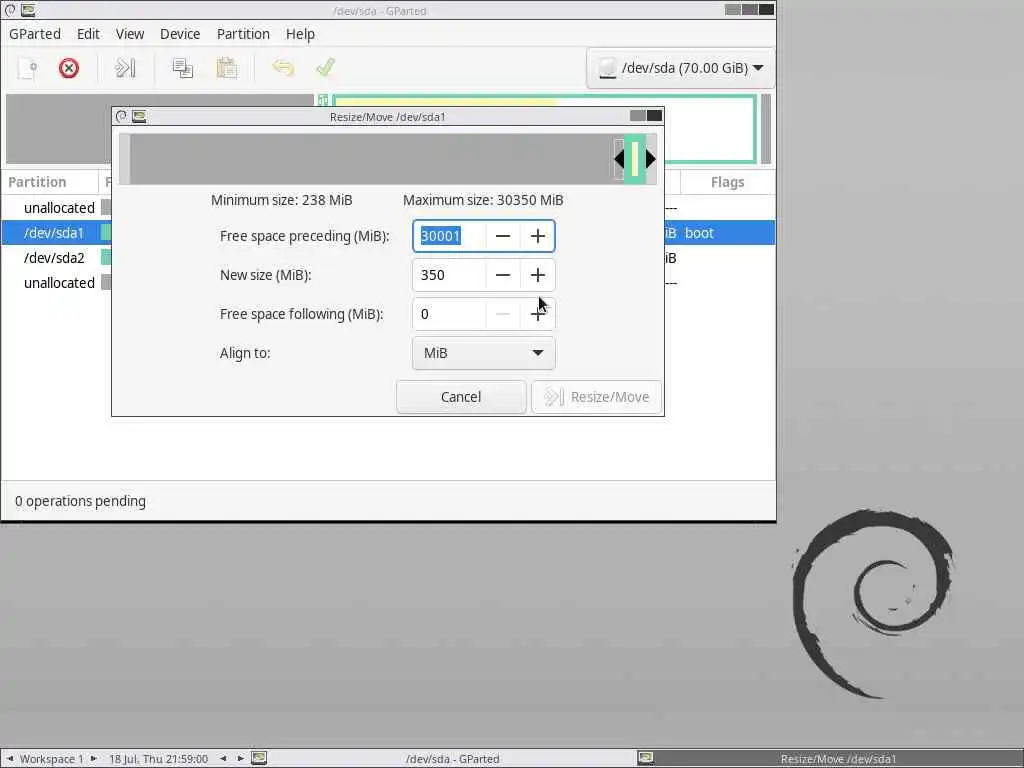Click the GParted main window menu icon
1024x768 pixels.
click(10, 10)
